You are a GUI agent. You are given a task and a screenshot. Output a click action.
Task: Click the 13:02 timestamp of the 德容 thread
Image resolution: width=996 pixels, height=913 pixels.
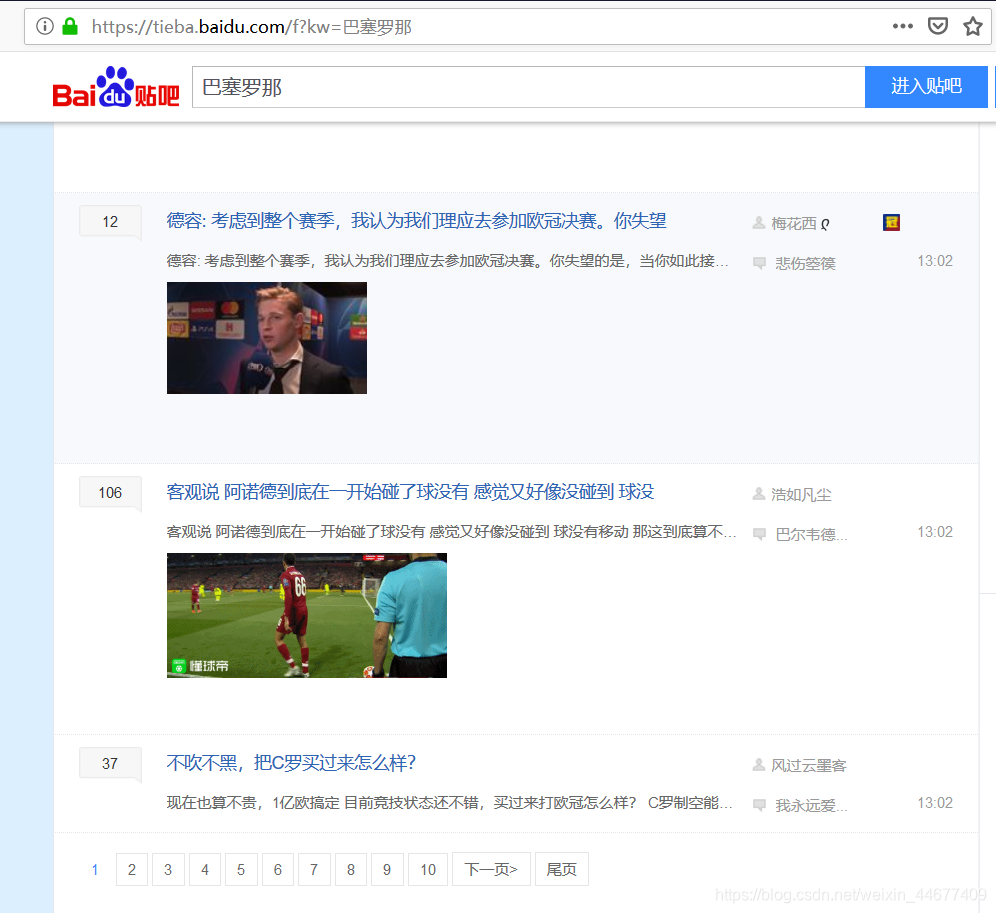pos(934,261)
